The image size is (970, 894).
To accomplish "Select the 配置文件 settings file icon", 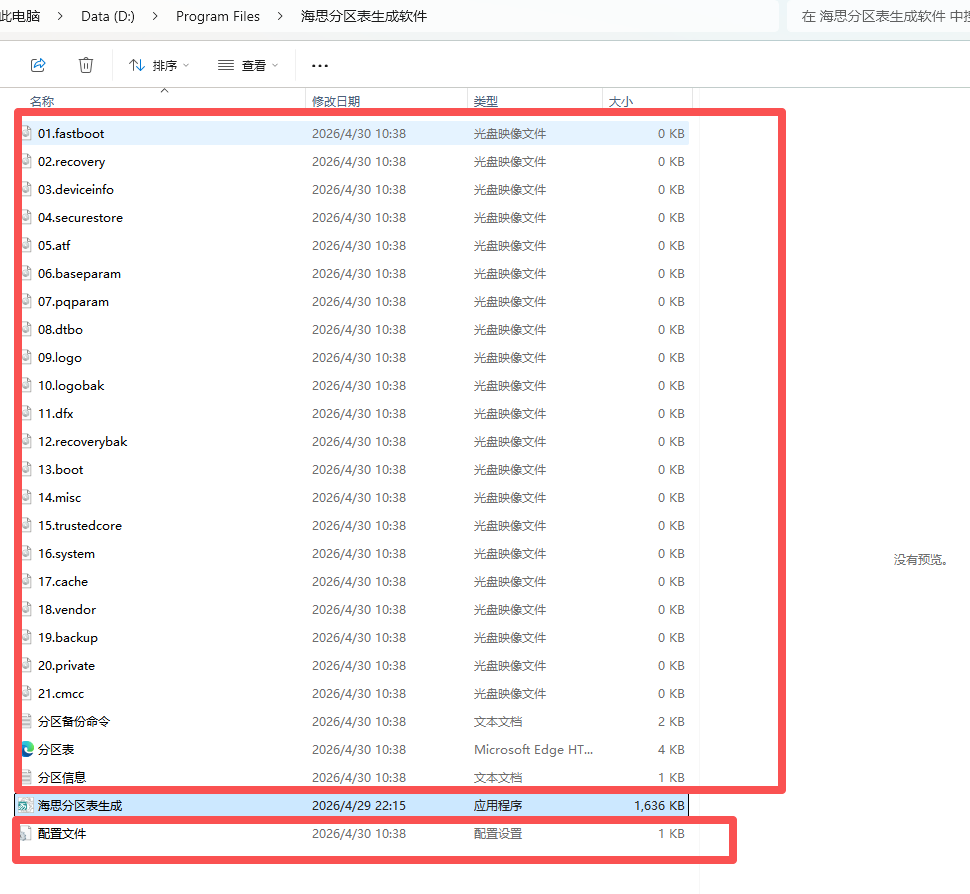I will (x=27, y=833).
